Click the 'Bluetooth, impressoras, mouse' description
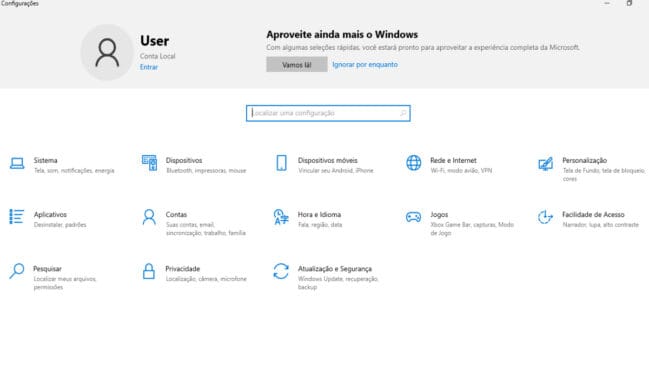 pyautogui.click(x=206, y=170)
